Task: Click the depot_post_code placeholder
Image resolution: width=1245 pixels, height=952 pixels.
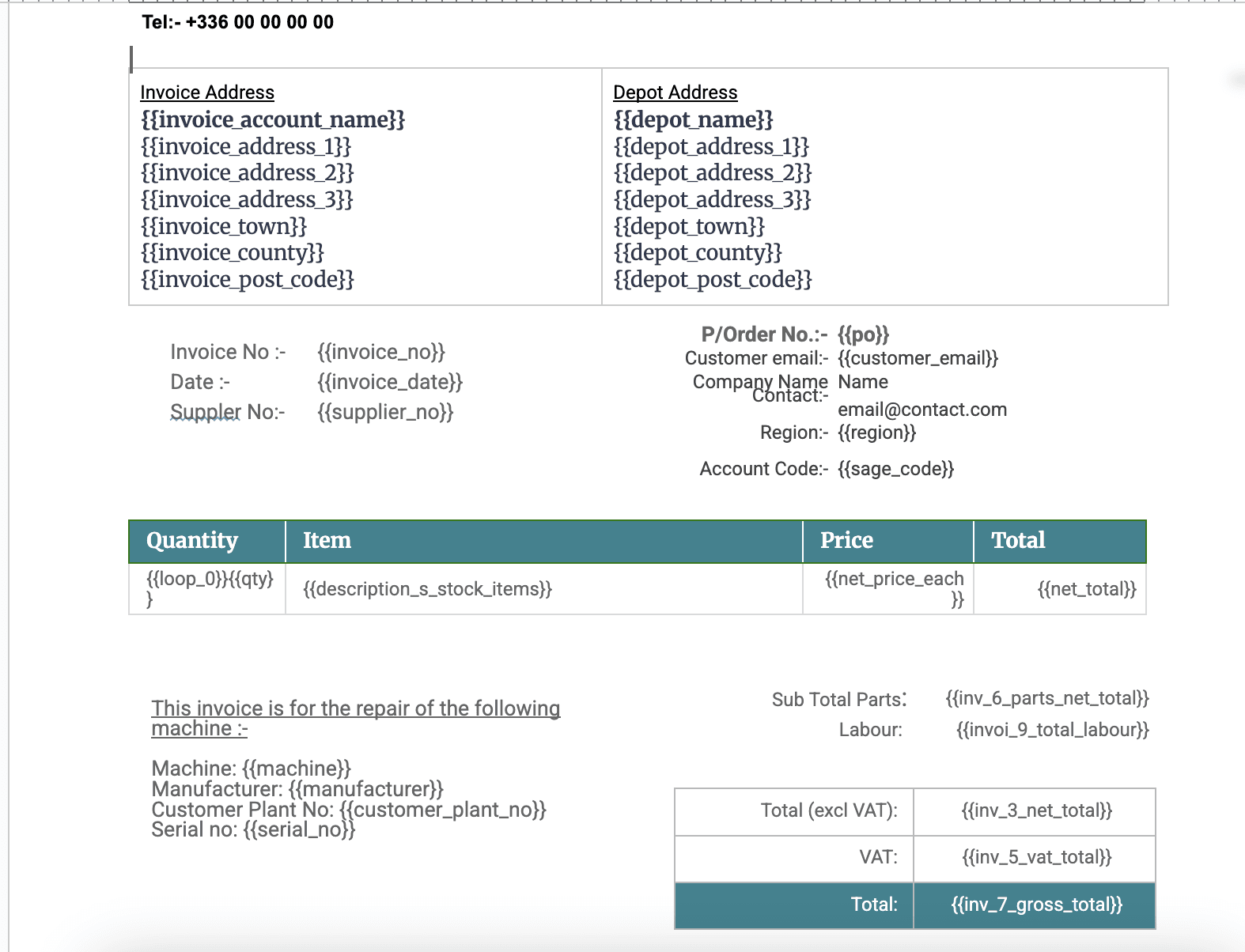Action: click(713, 279)
